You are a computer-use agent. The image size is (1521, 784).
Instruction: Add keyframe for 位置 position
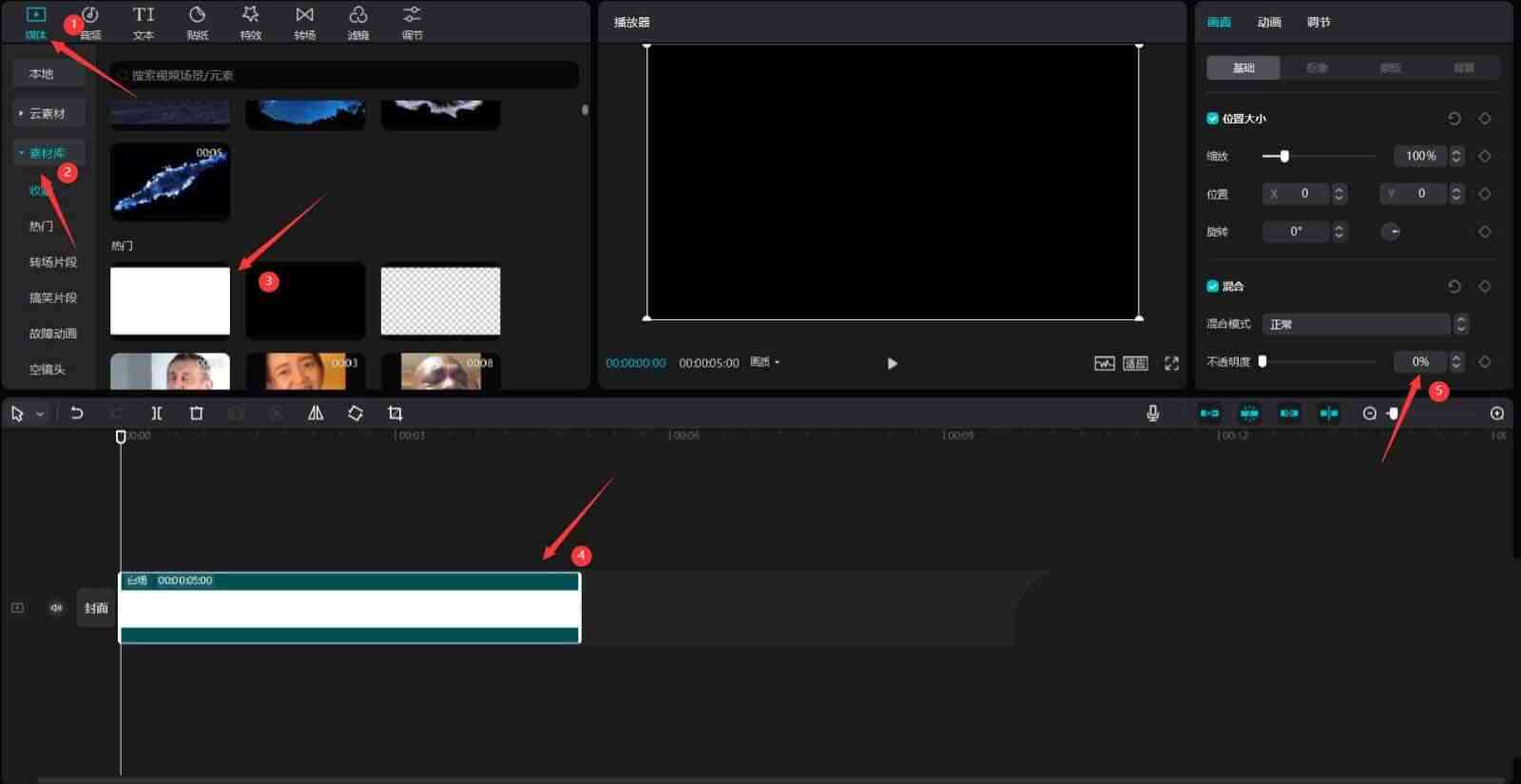pos(1484,194)
